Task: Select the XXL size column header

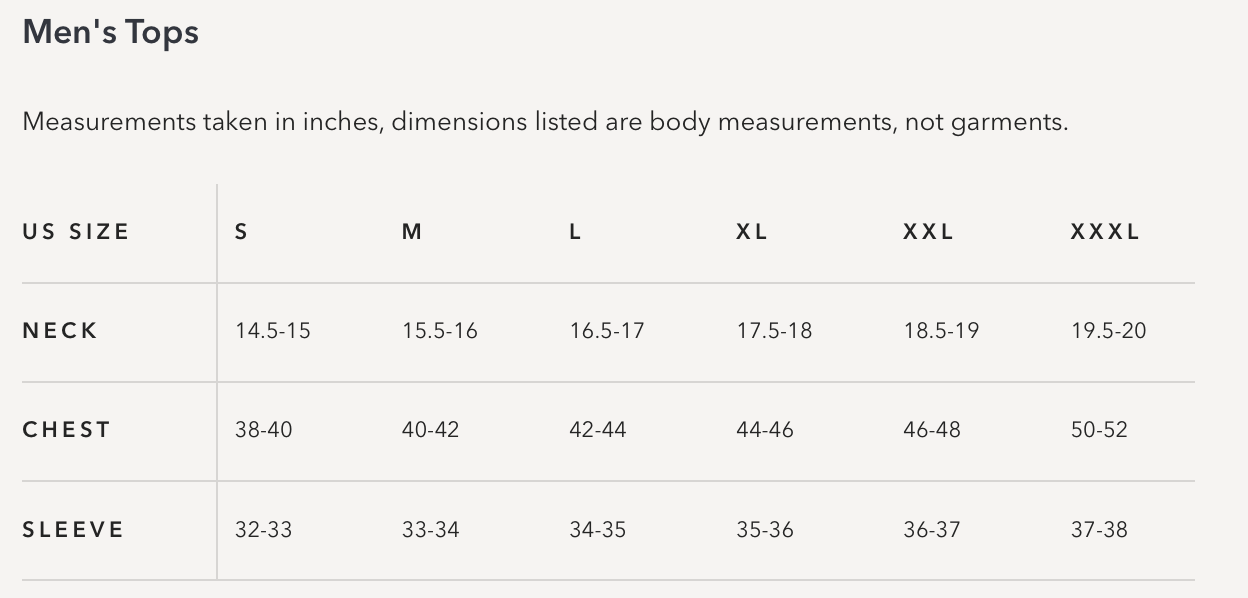Action: coord(928,232)
